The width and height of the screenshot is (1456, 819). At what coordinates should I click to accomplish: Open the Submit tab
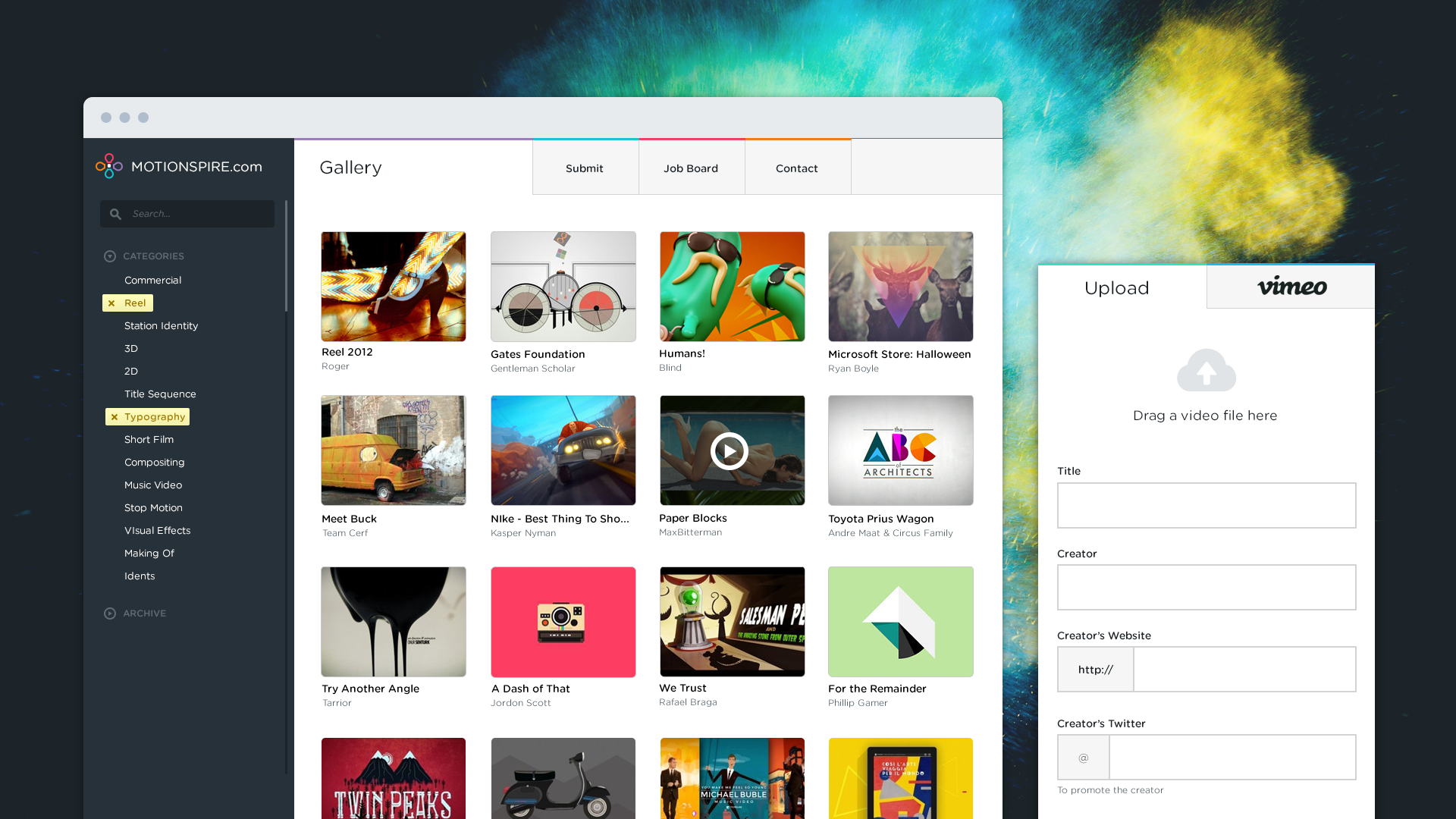584,168
